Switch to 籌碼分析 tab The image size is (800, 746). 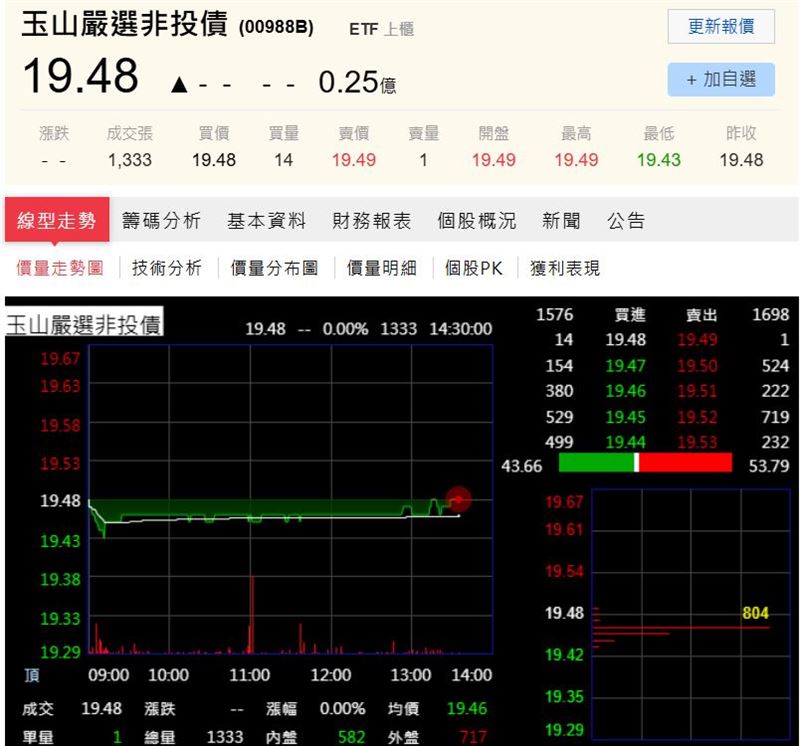[x=161, y=220]
